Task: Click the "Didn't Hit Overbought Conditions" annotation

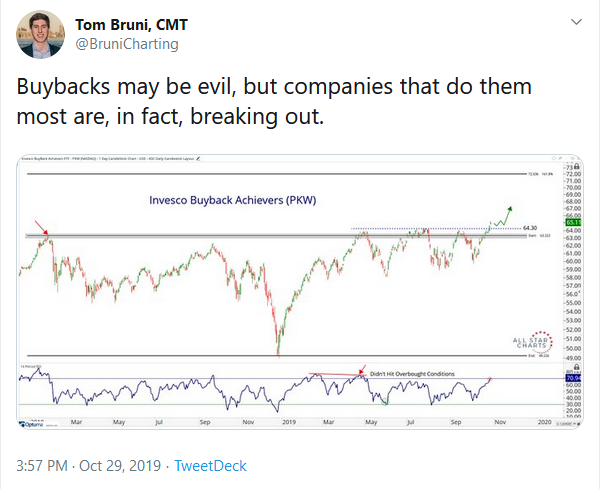Action: [x=412, y=374]
